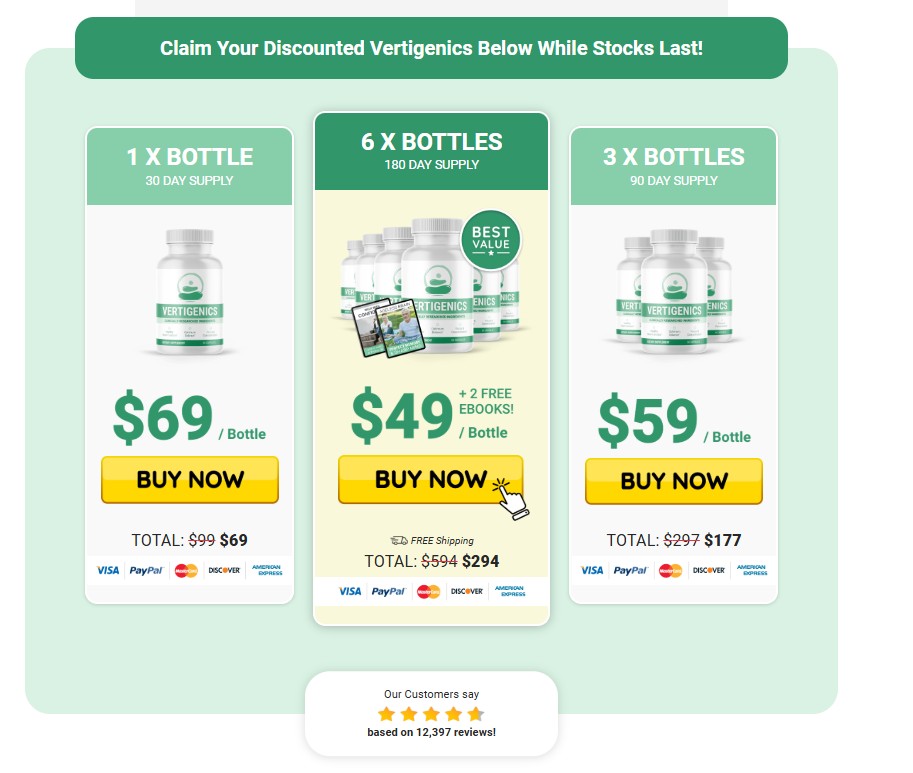
Task: Click the five-star customer rating
Action: [430, 714]
